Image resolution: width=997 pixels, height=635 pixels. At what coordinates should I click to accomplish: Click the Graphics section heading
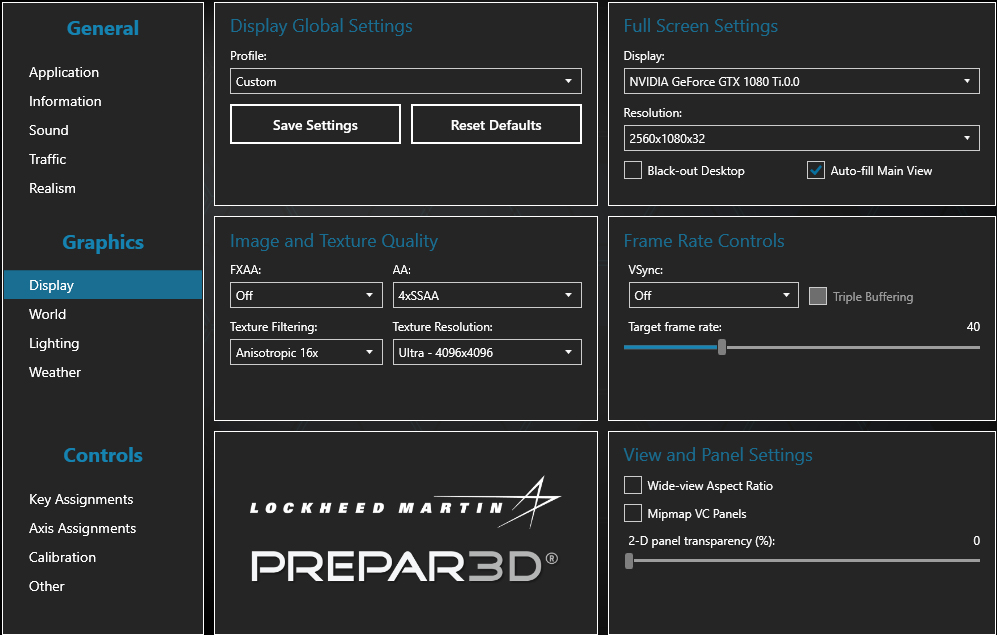click(x=103, y=242)
